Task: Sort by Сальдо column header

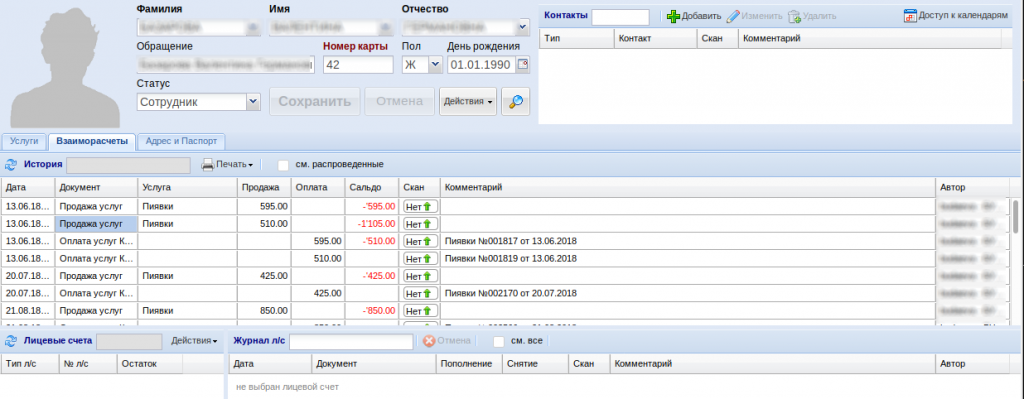Action: [x=372, y=187]
